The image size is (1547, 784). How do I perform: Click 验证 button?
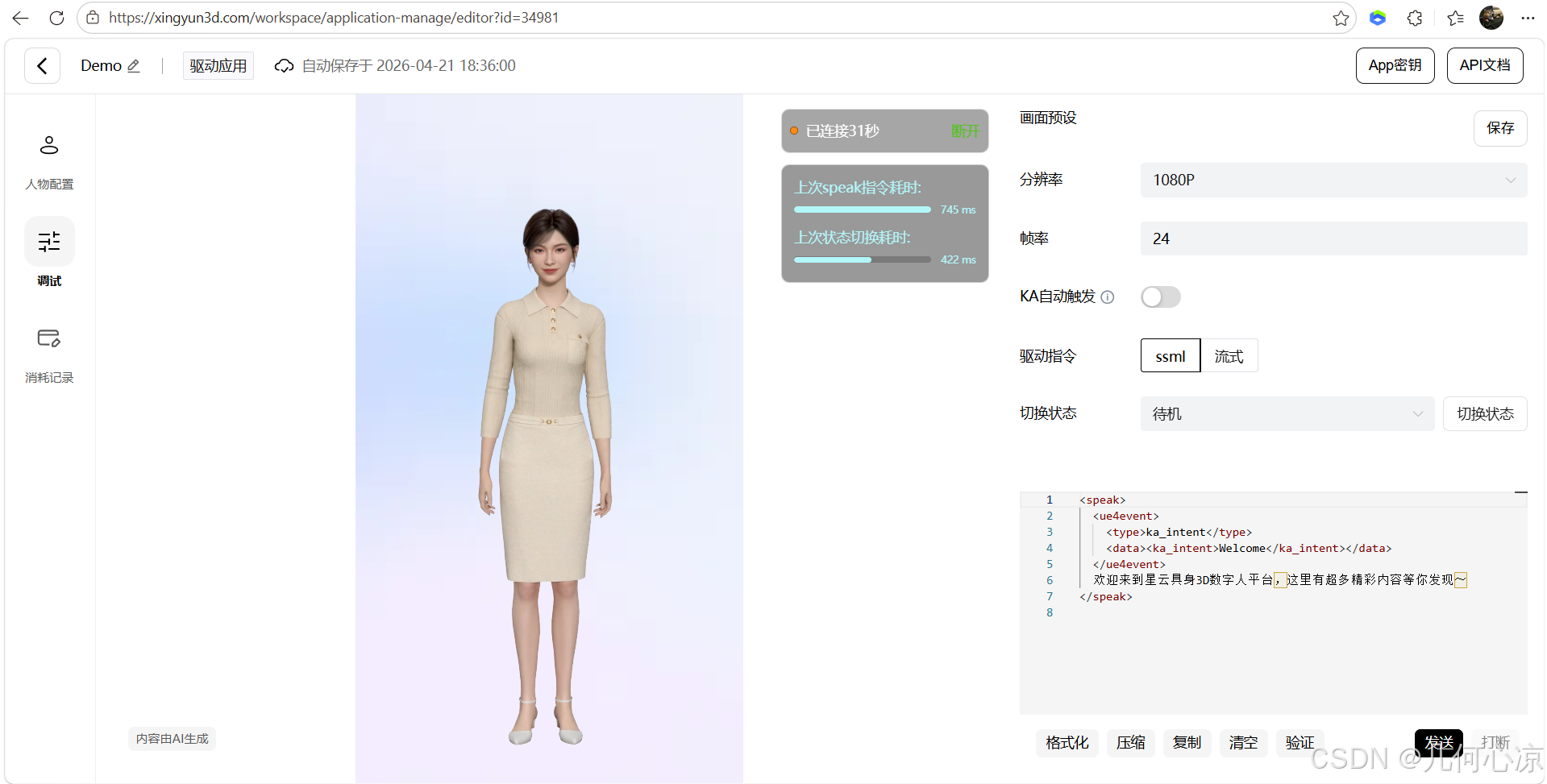point(1300,743)
